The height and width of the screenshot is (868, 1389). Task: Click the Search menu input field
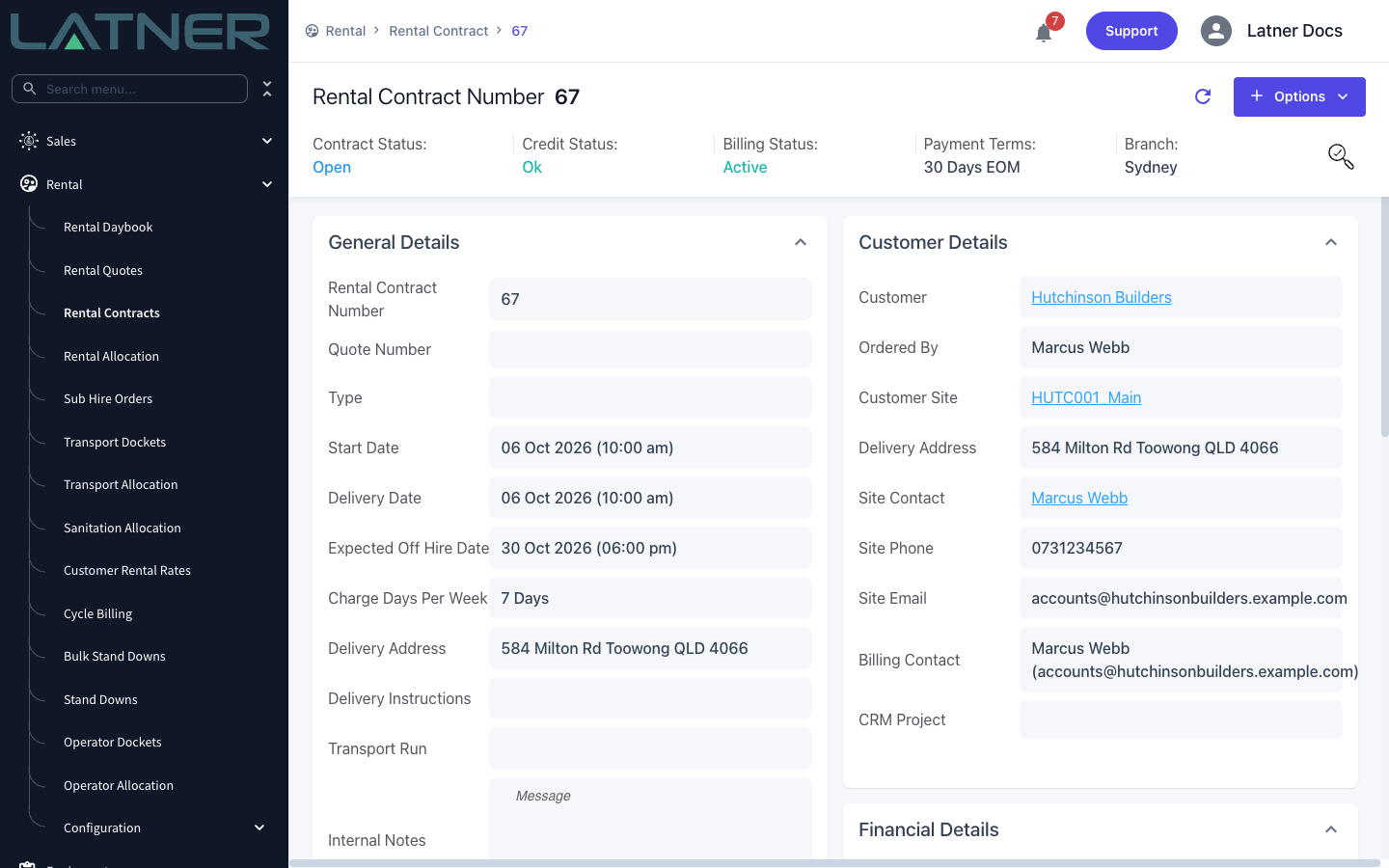pos(129,89)
